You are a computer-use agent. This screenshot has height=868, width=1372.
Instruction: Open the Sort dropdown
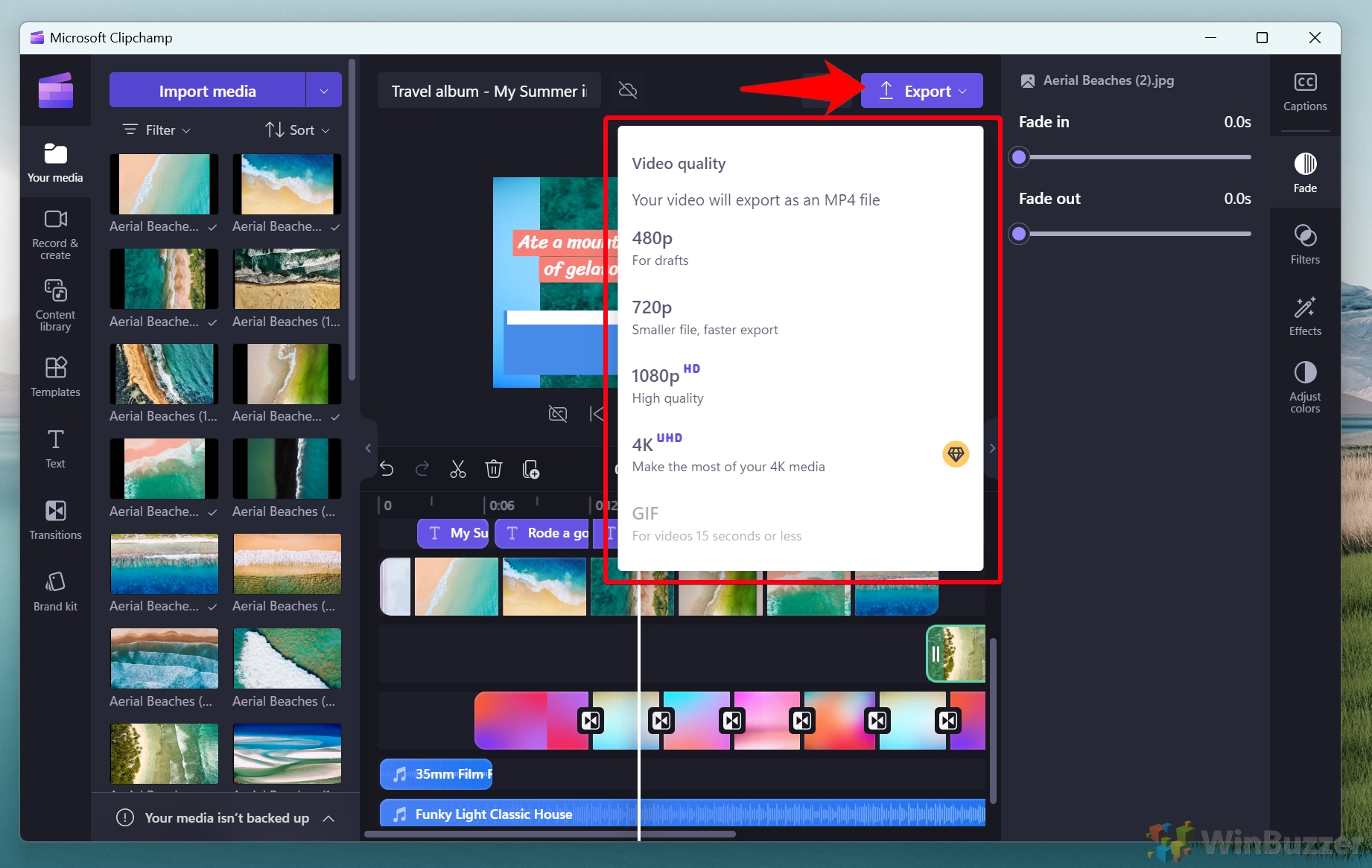(297, 130)
